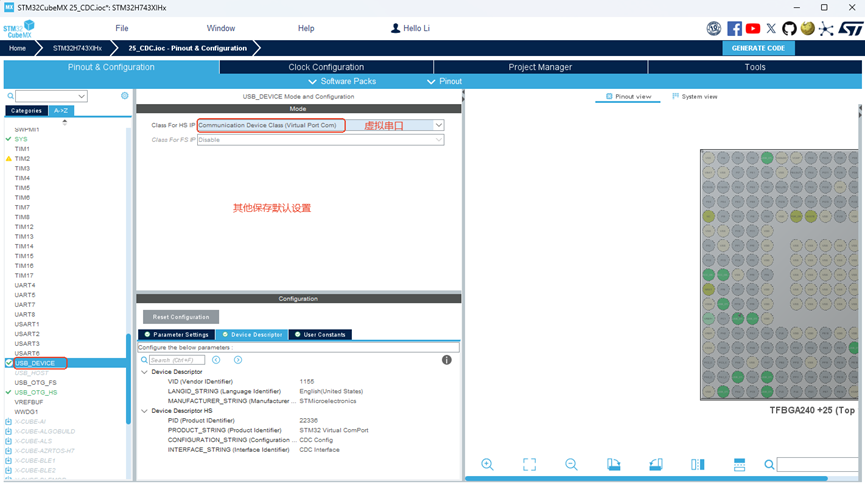Image resolution: width=865 pixels, height=484 pixels.
Task: Select TIM2 in the peripheral list
Action: tap(22, 158)
